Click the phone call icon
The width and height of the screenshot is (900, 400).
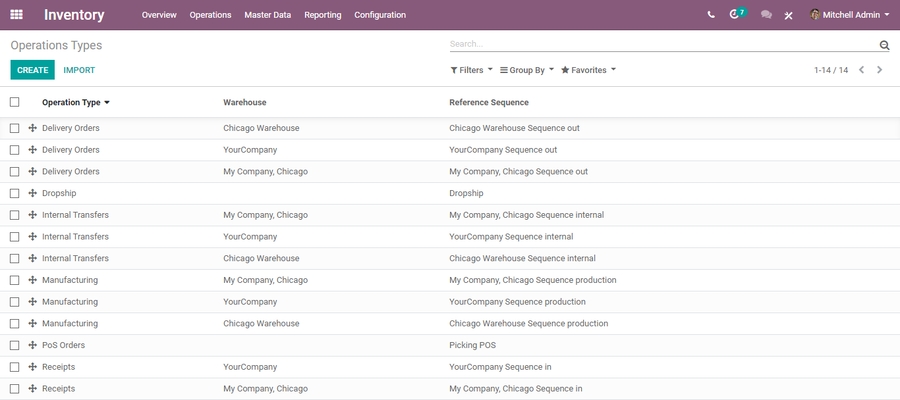711,15
